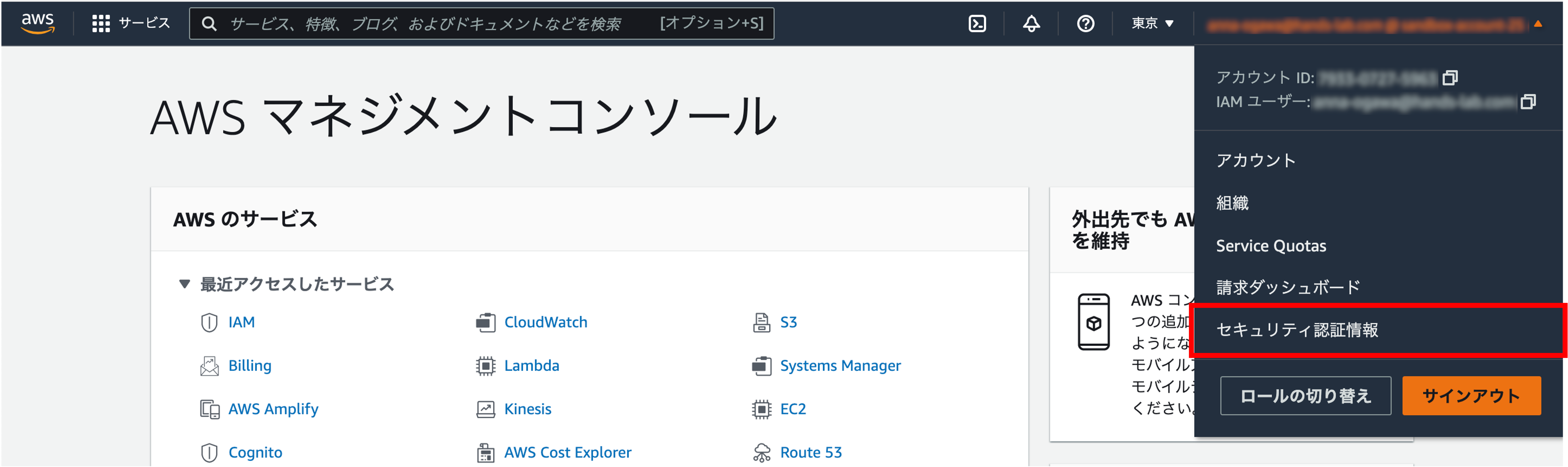Open 請求ダッシュボード from account menu
This screenshot has width=1568, height=467.
point(1287,287)
